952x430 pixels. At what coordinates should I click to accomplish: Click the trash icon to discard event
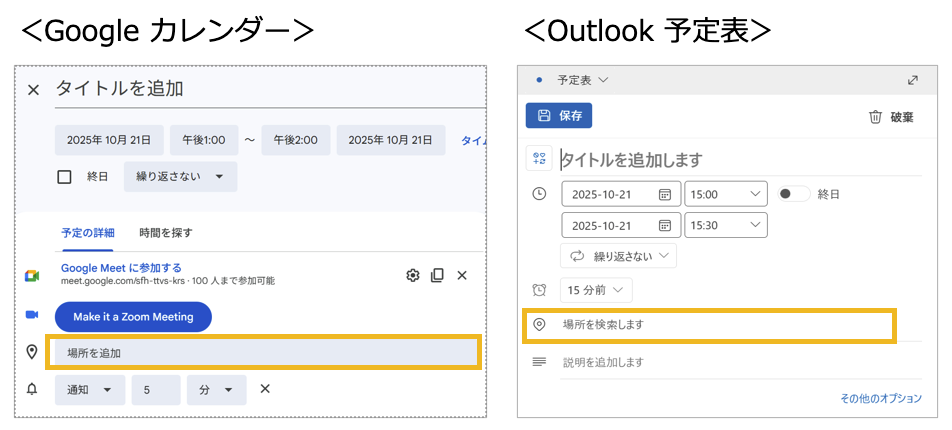tap(875, 117)
